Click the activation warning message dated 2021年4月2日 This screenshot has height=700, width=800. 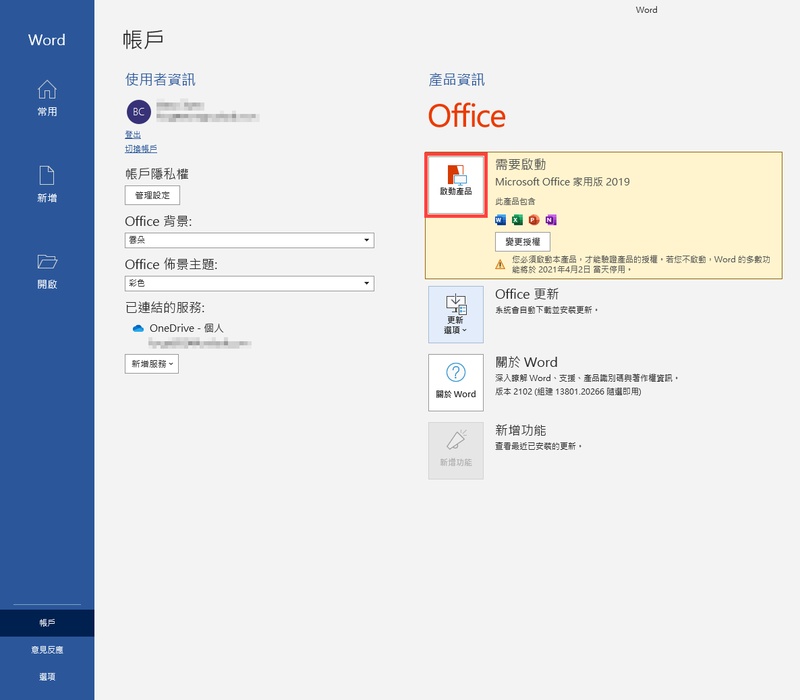(641, 264)
